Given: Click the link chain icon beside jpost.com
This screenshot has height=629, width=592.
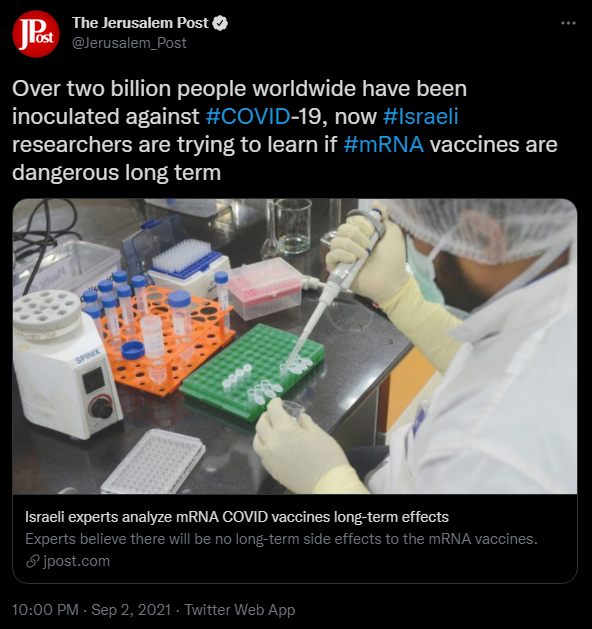Looking at the screenshot, I should (x=32, y=561).
